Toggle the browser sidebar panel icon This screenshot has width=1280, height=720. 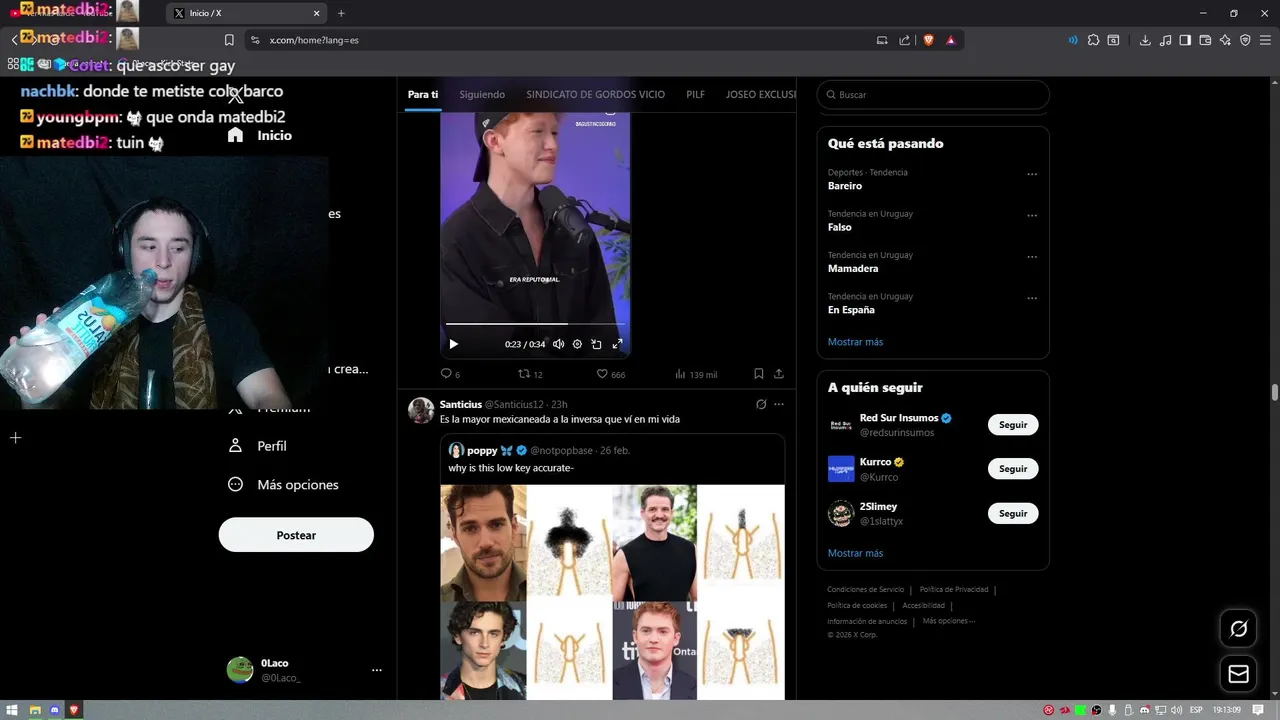1185,40
